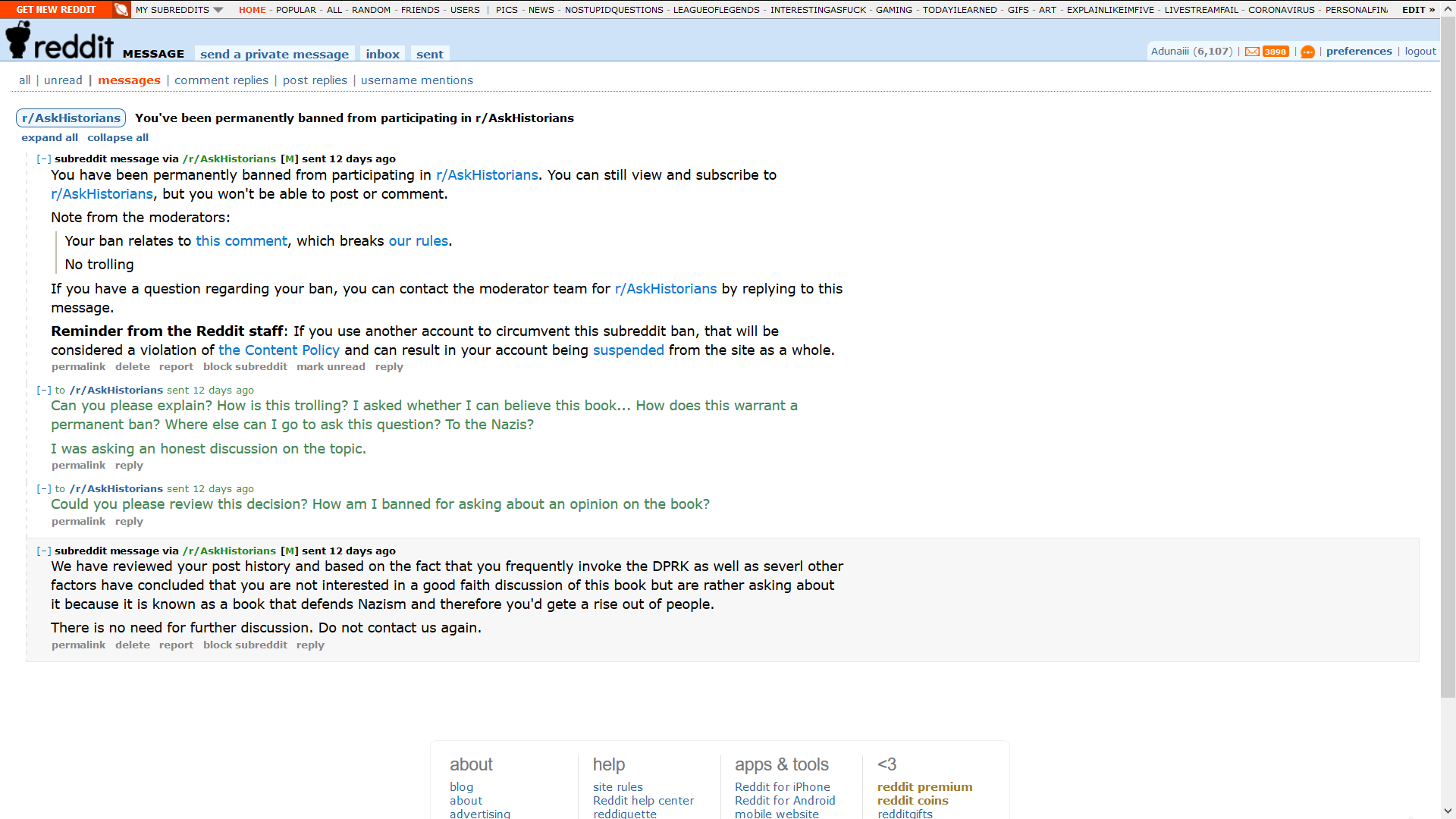Viewport: 1456px width, 819px height.
Task: Click the Get New Reddit button
Action: coord(56,9)
